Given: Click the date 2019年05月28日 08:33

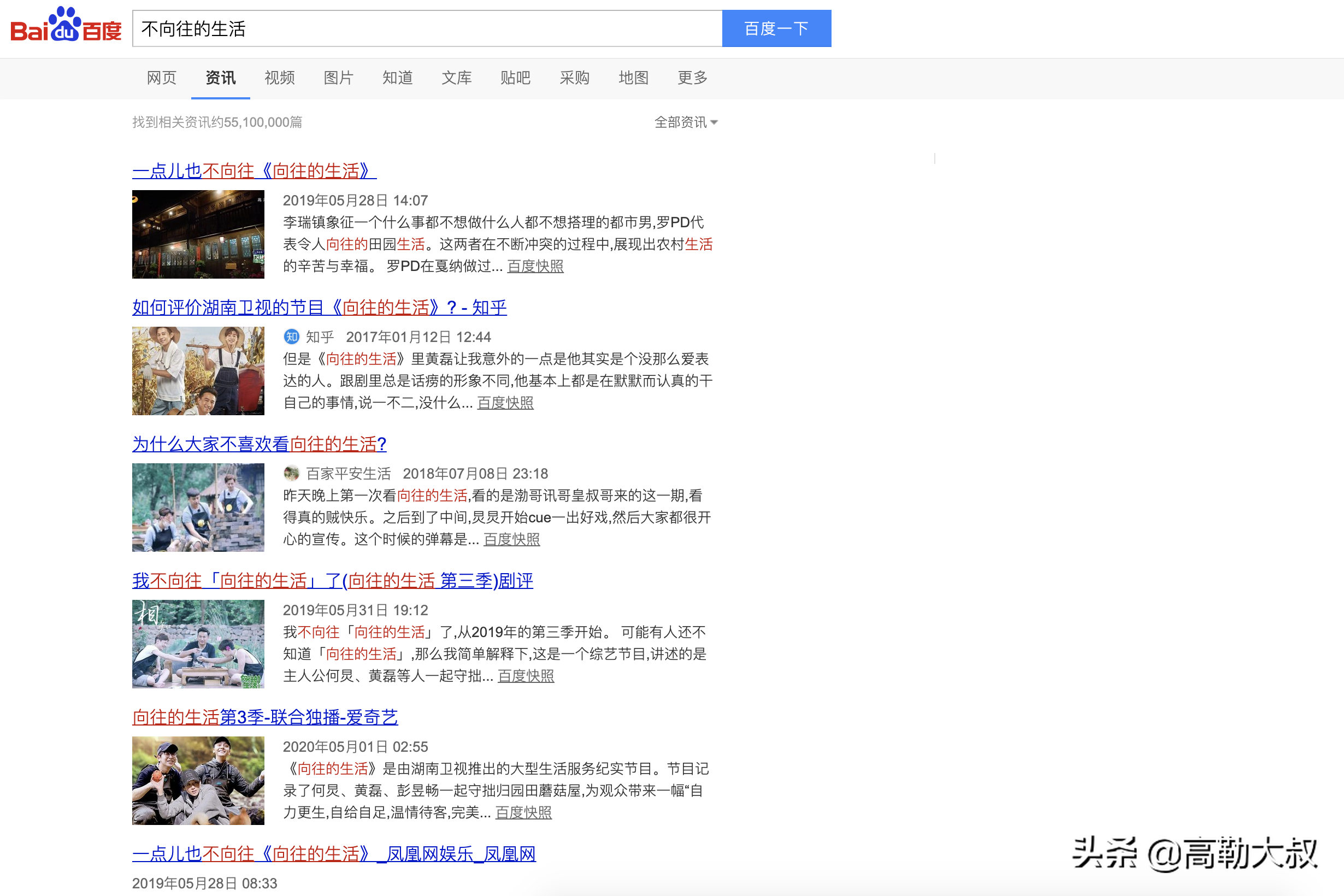Looking at the screenshot, I should tap(204, 883).
